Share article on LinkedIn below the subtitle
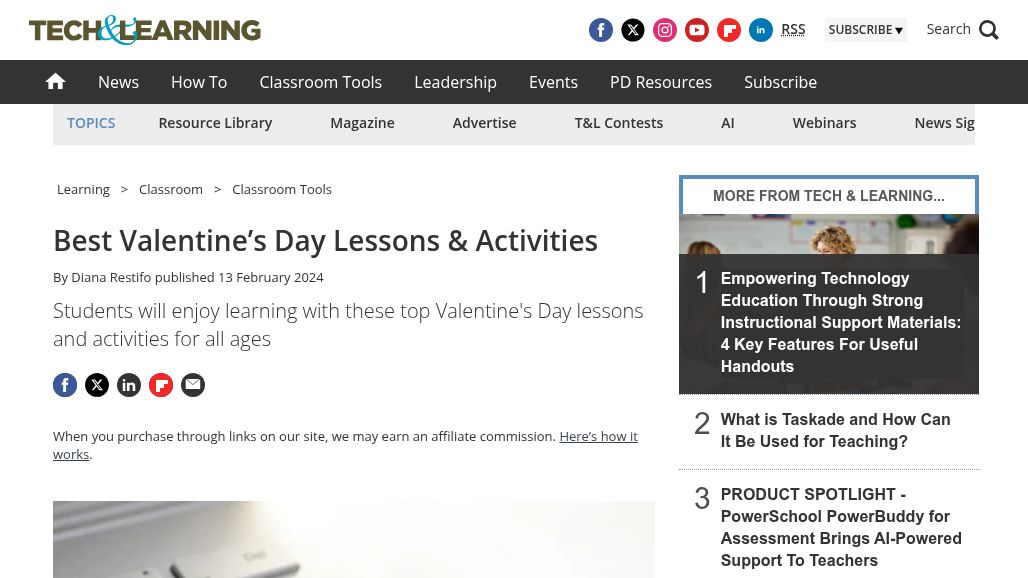The image size is (1028, 578). click(x=129, y=385)
